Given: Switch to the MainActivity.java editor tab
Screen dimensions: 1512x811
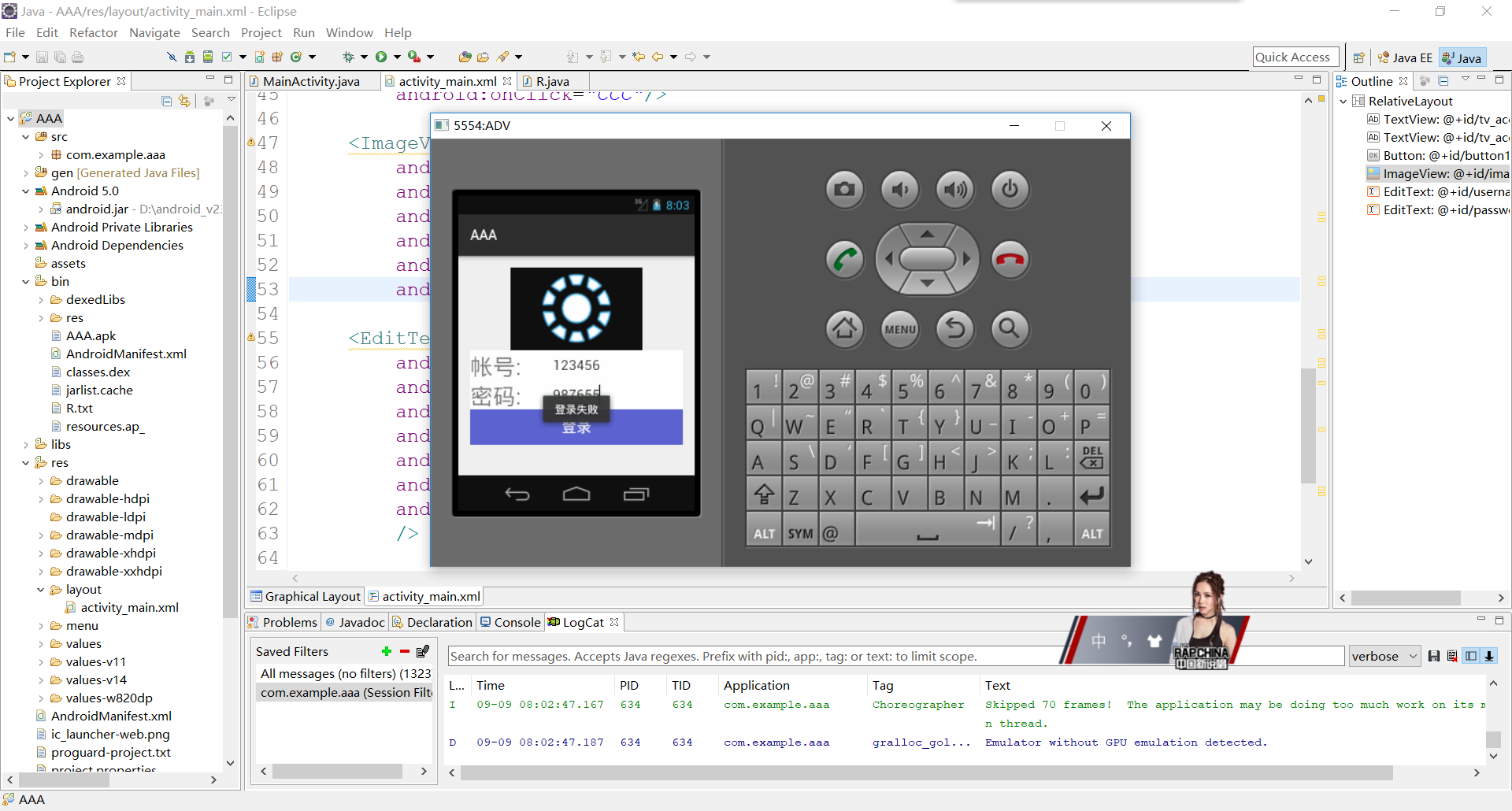Looking at the screenshot, I should tap(311, 81).
